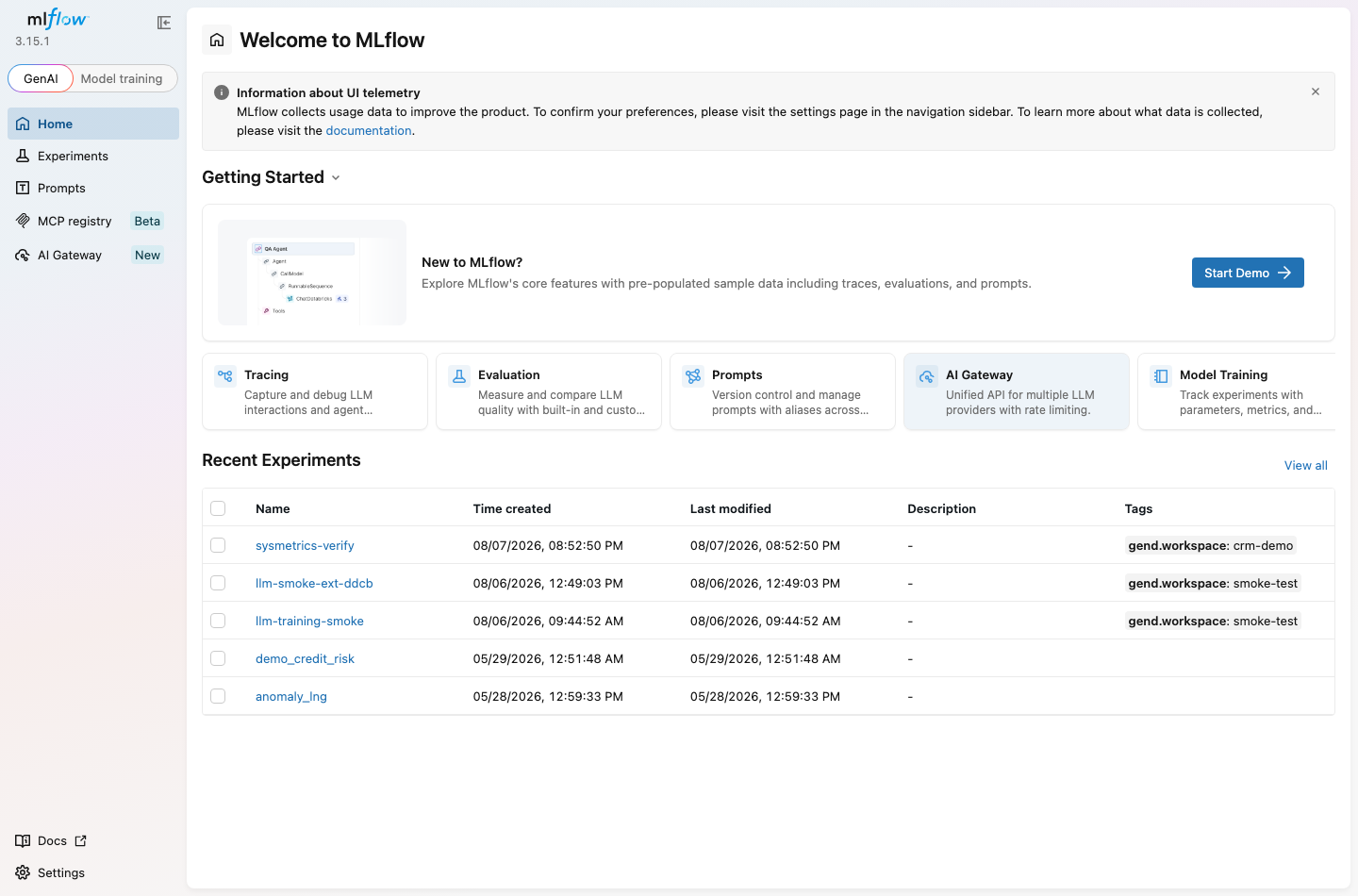Open the sysmetrics-verify experiment
Viewport: 1358px width, 896px height.
coord(305,545)
